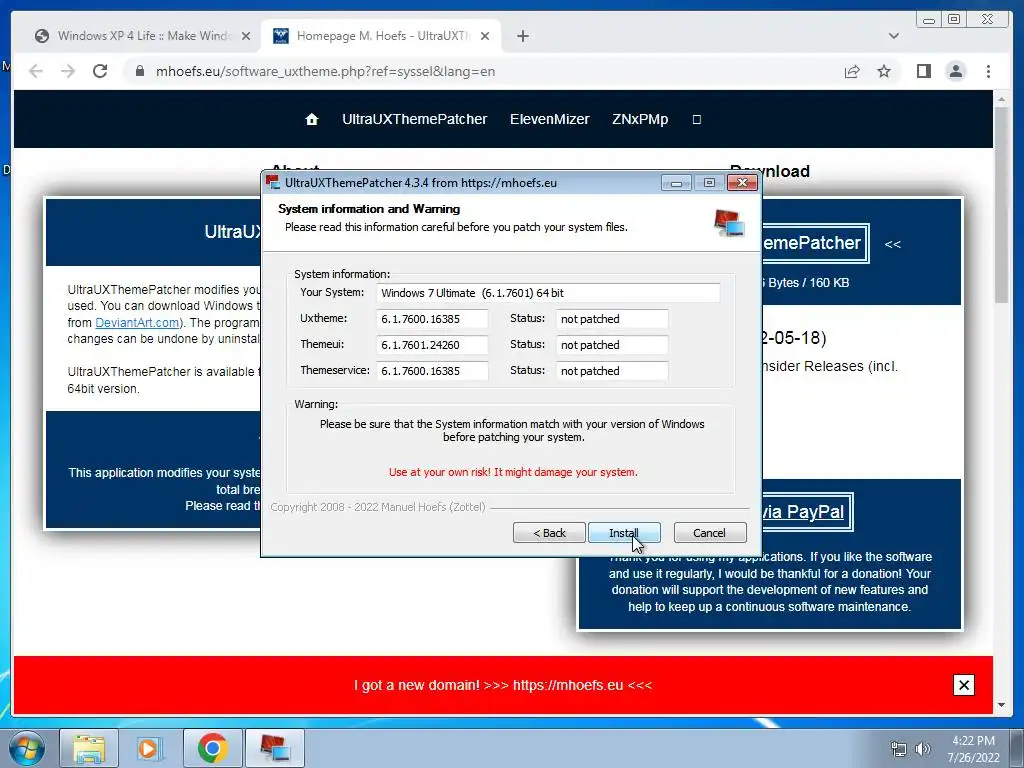Image resolution: width=1024 pixels, height=768 pixels.
Task: Click the red risk warning text
Action: [x=513, y=472]
